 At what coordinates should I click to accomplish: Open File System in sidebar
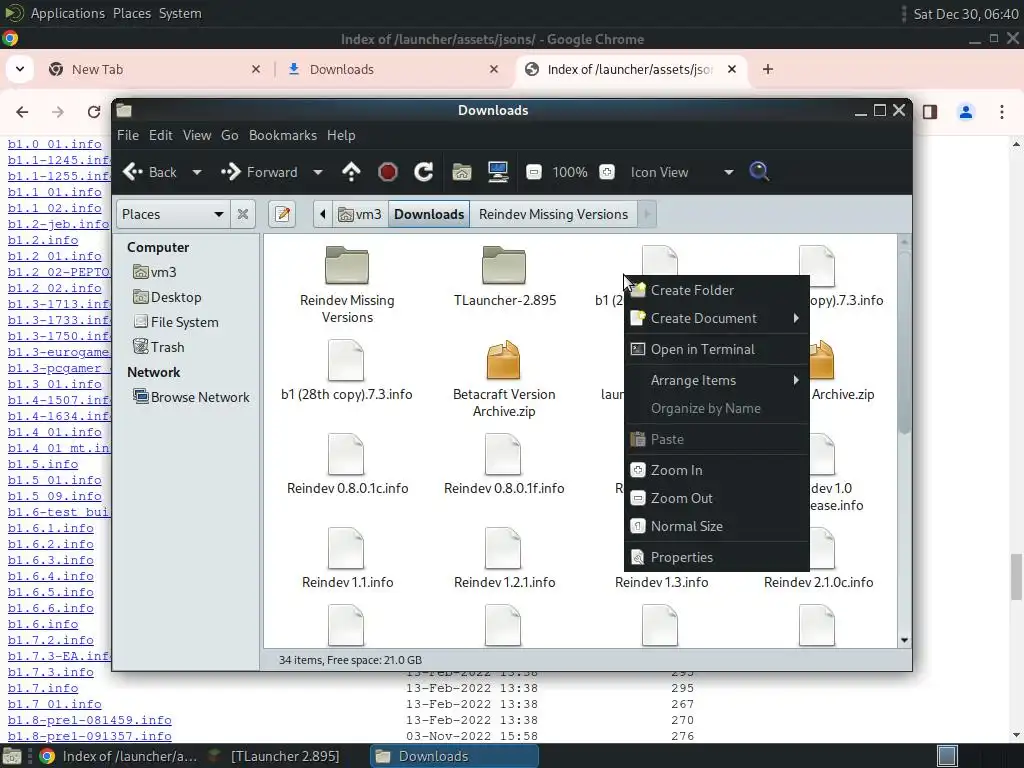point(176,322)
